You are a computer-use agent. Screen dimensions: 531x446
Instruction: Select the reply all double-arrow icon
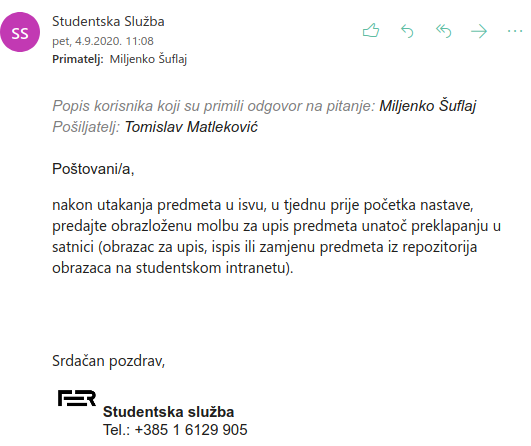(x=444, y=31)
